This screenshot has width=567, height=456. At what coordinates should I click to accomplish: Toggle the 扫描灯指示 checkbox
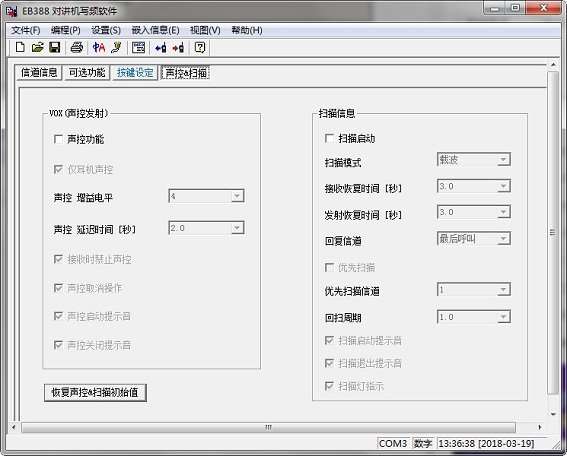point(329,386)
